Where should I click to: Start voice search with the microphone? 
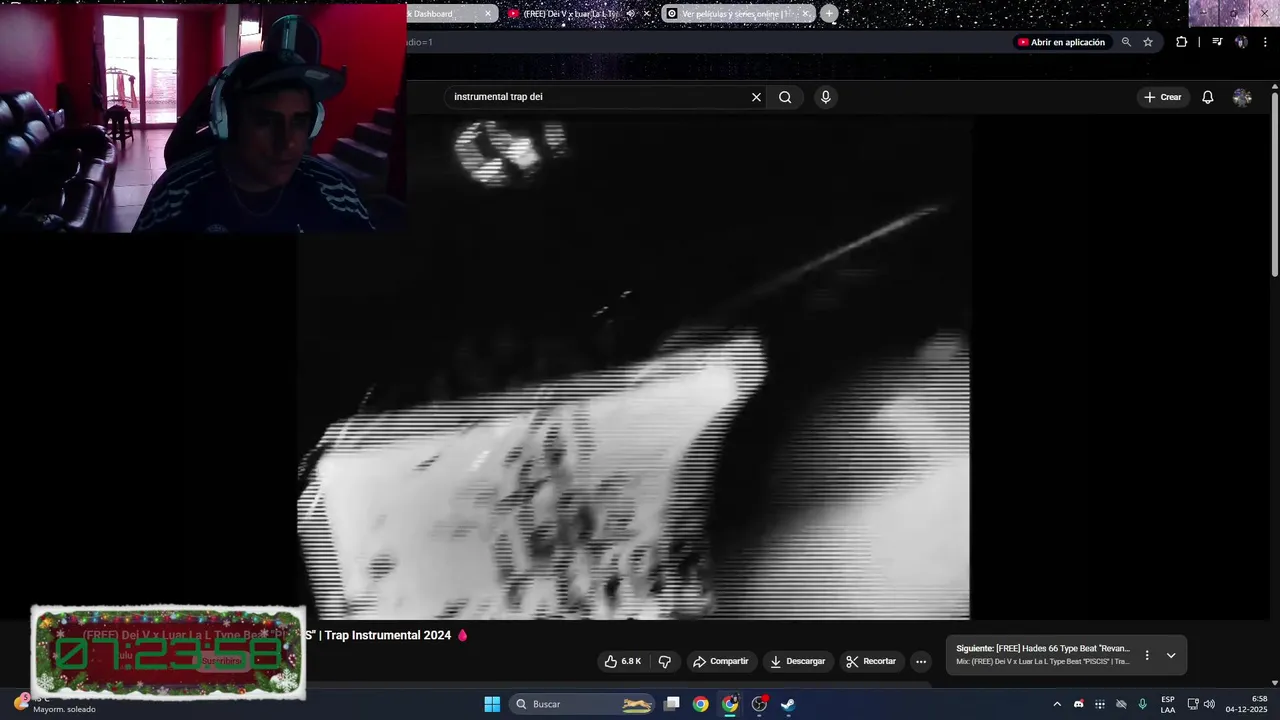point(825,97)
